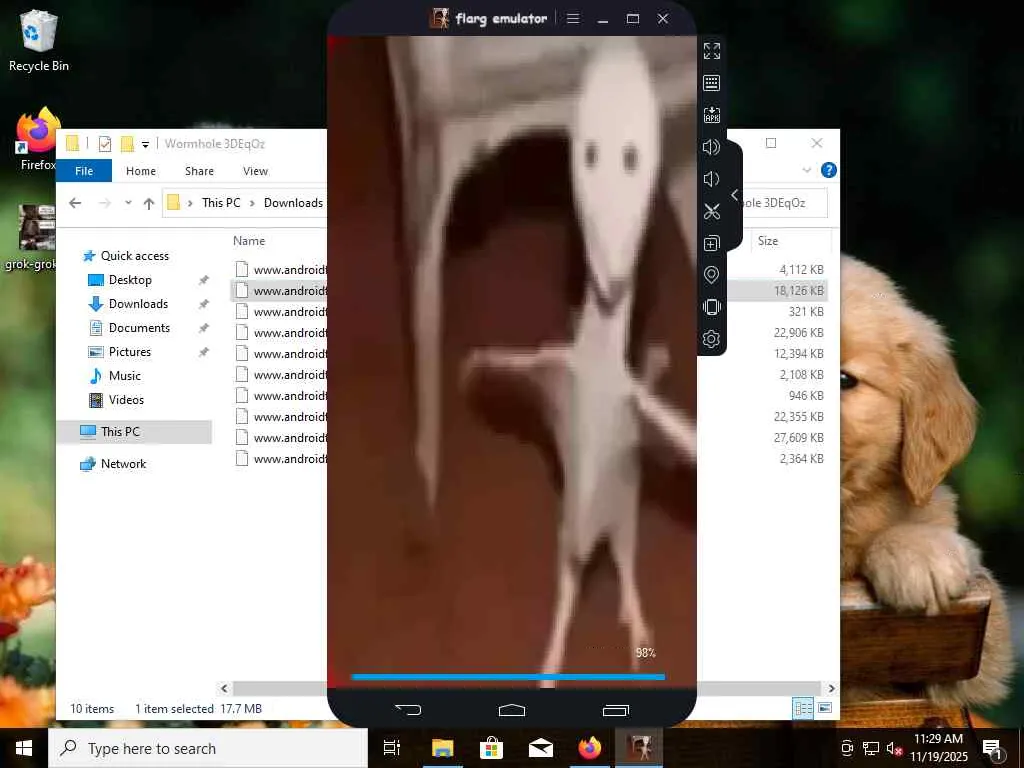Screen dimensions: 1024x768
Task: Switch to Details view layout button
Action: click(803, 708)
